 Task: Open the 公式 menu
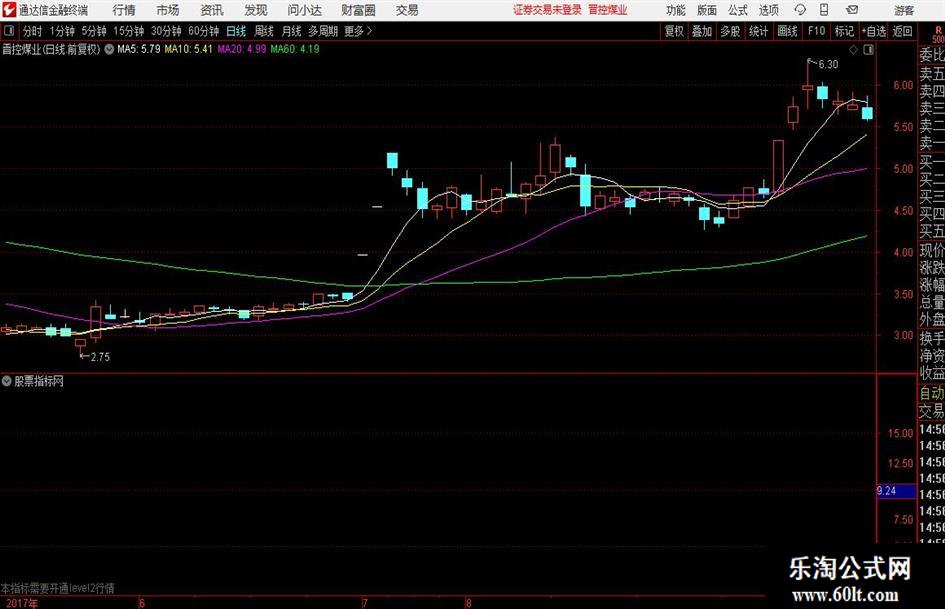point(738,10)
